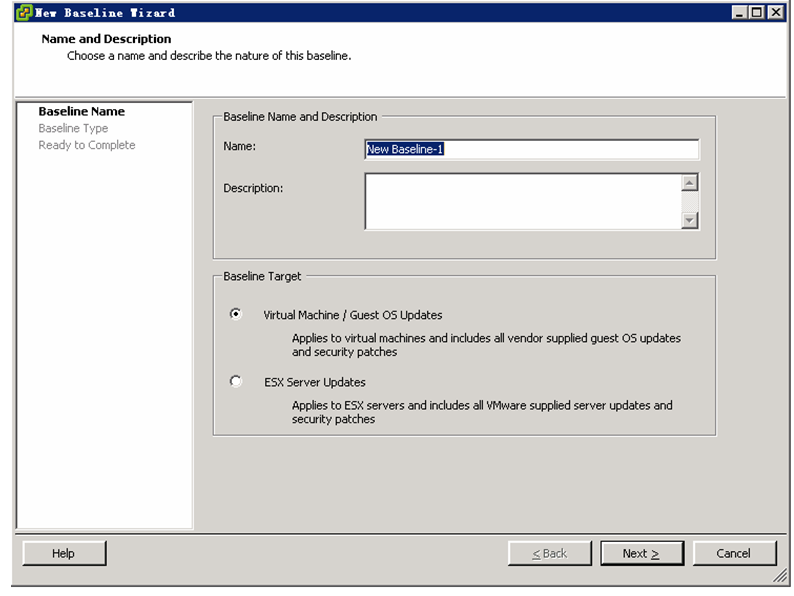The width and height of the screenshot is (794, 596).
Task: Click Description scrollbar up arrow
Action: tap(689, 182)
